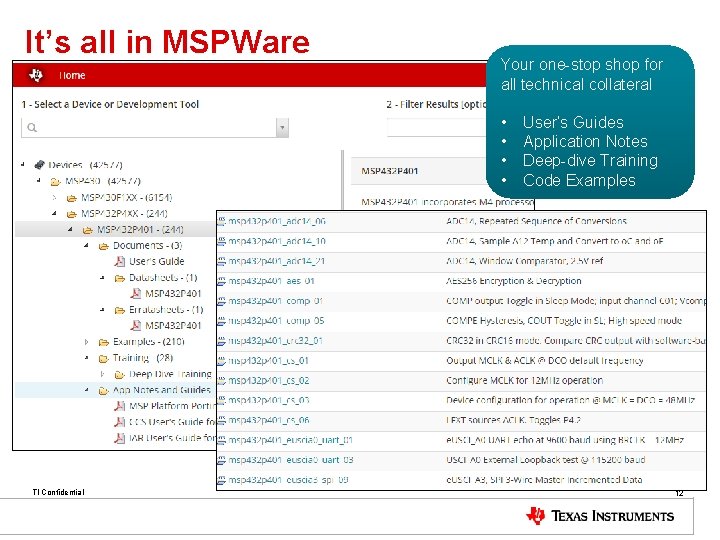Viewport: 720px width, 540px height.
Task: Collapse the Erratasheets folder
Action: pos(102,309)
